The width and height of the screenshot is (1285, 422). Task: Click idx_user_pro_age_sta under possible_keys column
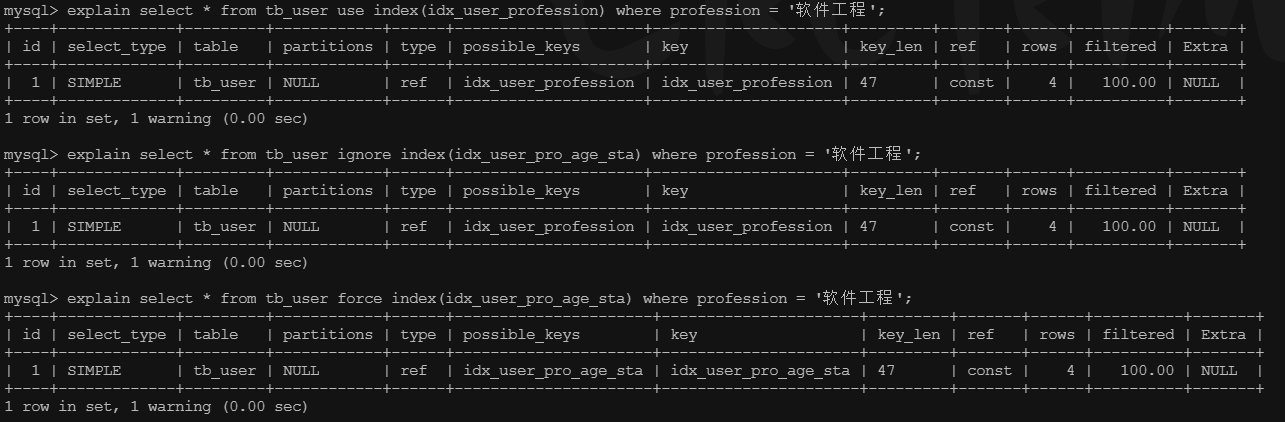553,371
